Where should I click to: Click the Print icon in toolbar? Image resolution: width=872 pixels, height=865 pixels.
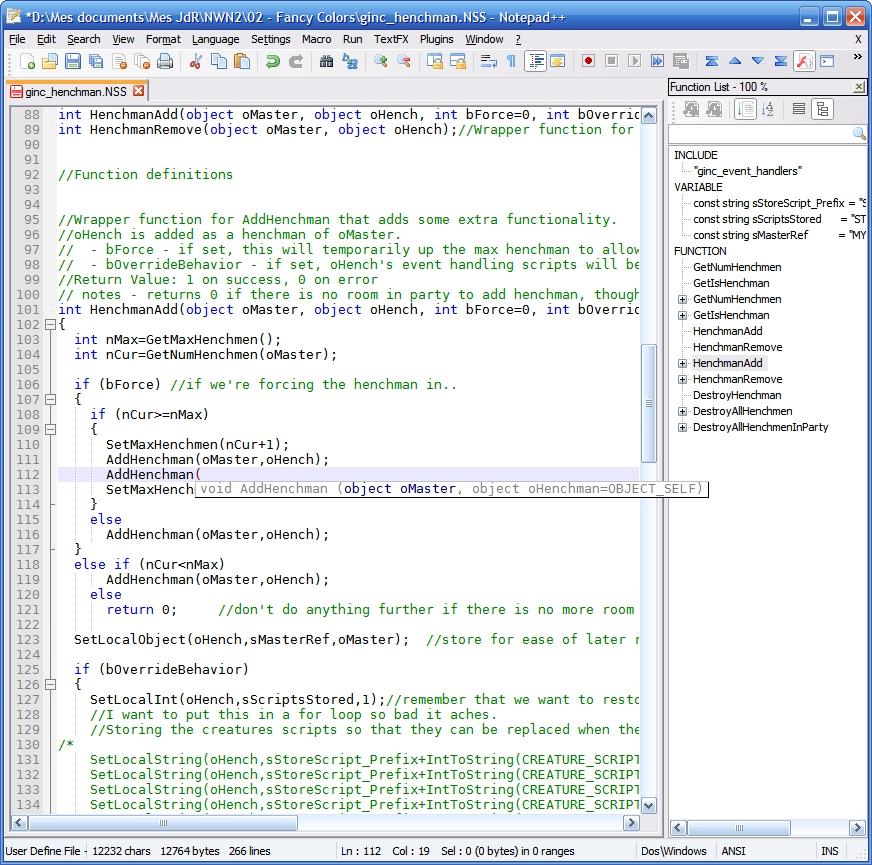(165, 62)
